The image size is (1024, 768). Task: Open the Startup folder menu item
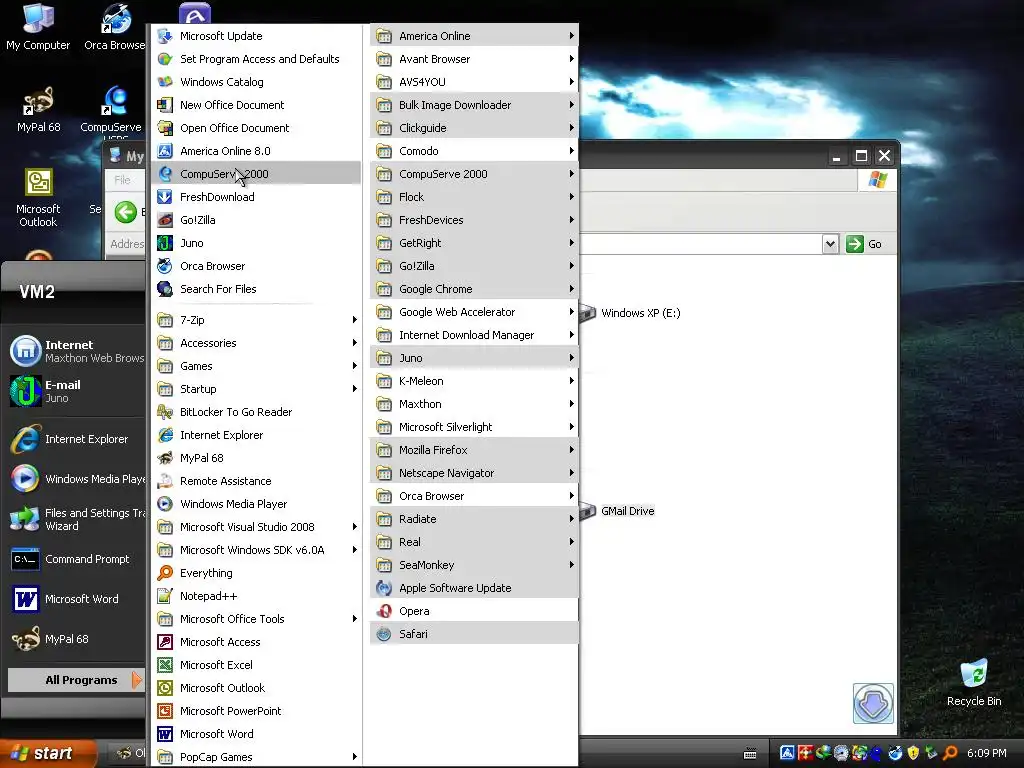pyautogui.click(x=256, y=389)
